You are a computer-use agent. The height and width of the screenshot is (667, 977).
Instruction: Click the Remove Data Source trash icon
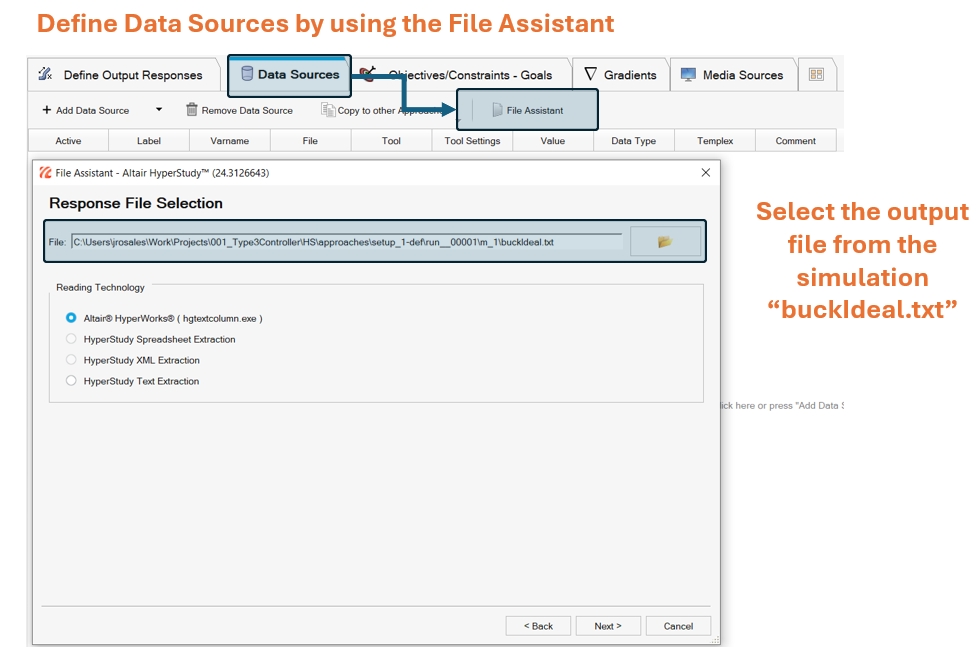pos(192,110)
